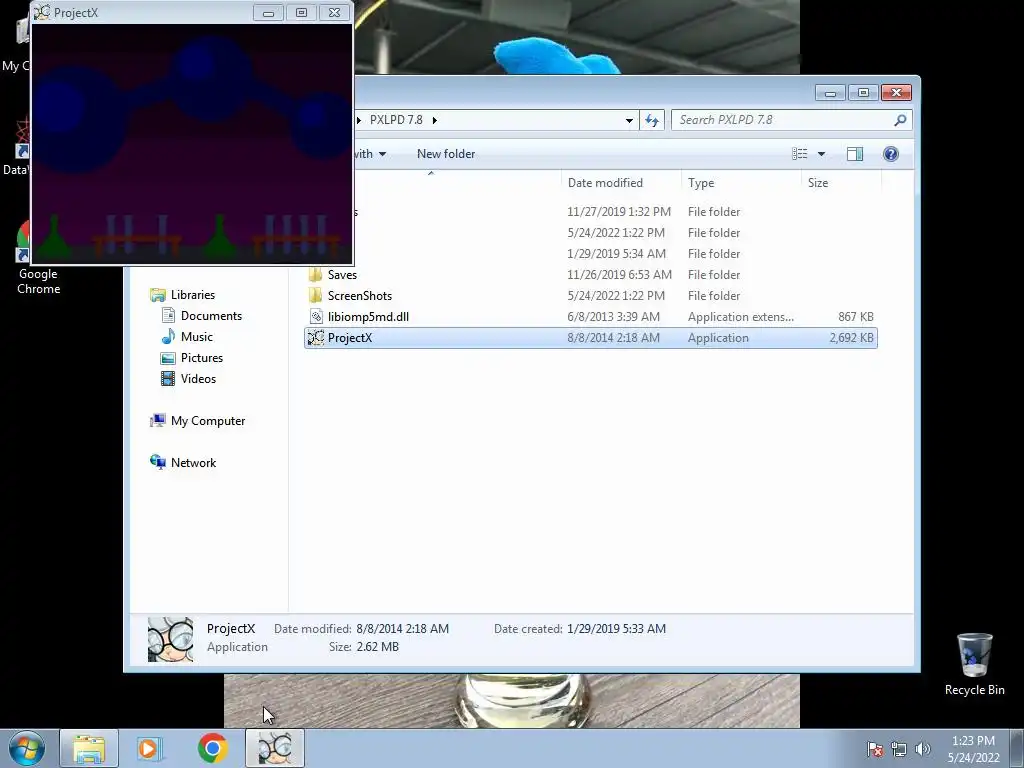Click the ProjectX thumbnail in details pane
1024x768 pixels.
170,639
